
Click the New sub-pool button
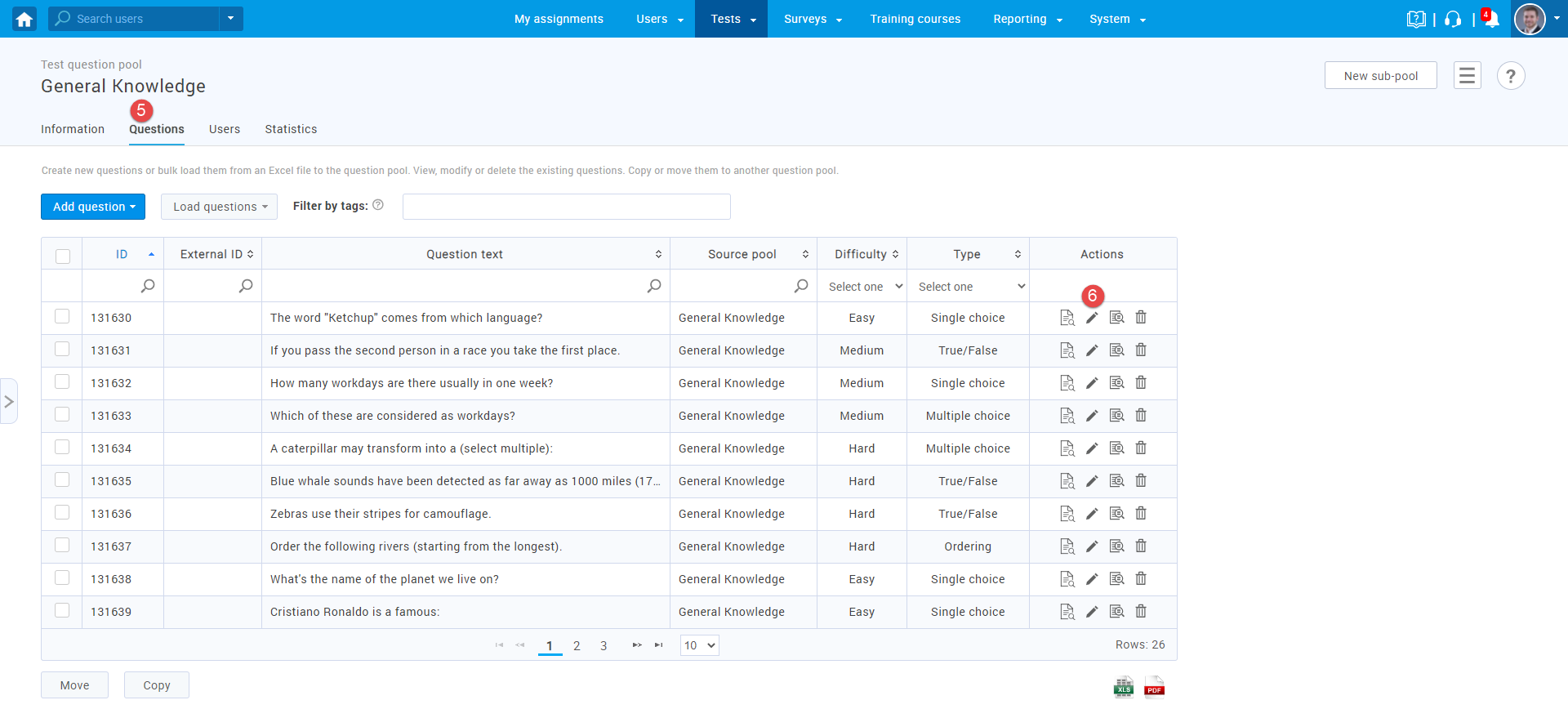pos(1380,76)
